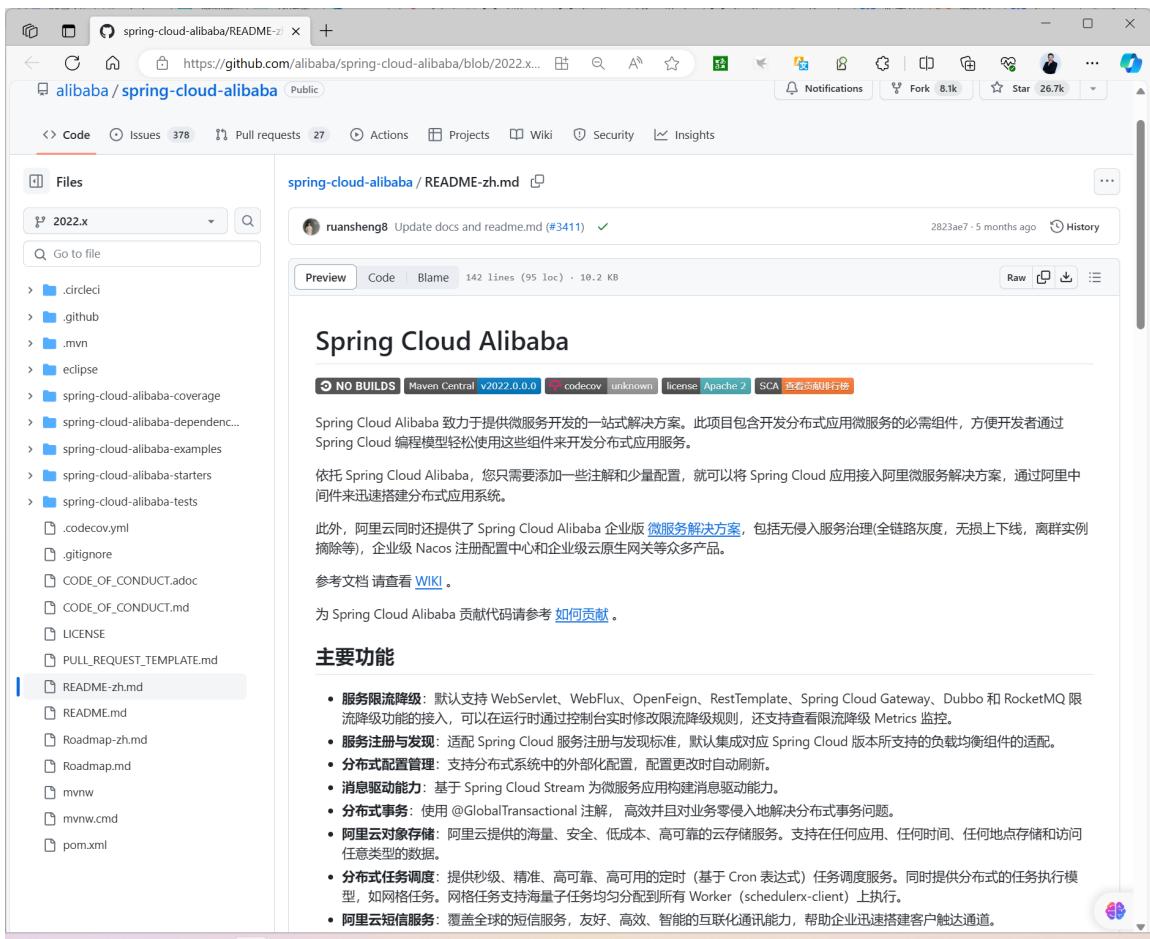
Task: Download the raw file
Action: [x=1066, y=277]
